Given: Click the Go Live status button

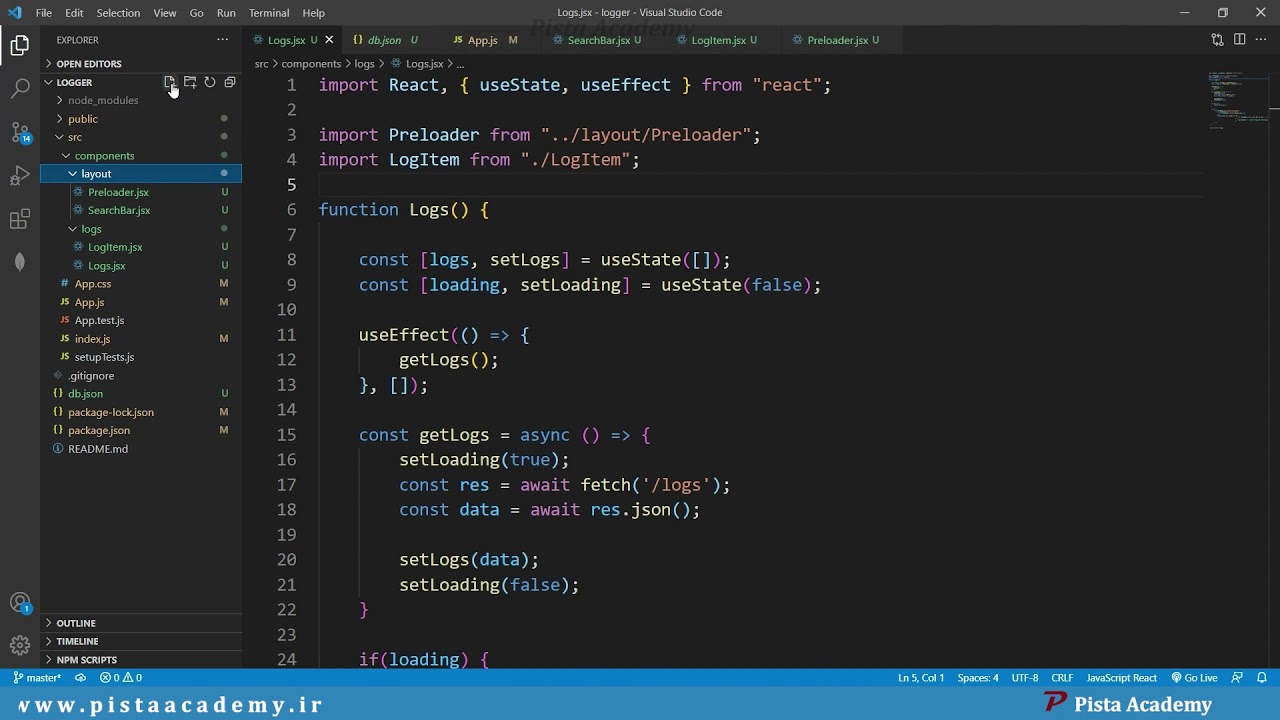Looking at the screenshot, I should [1194, 678].
